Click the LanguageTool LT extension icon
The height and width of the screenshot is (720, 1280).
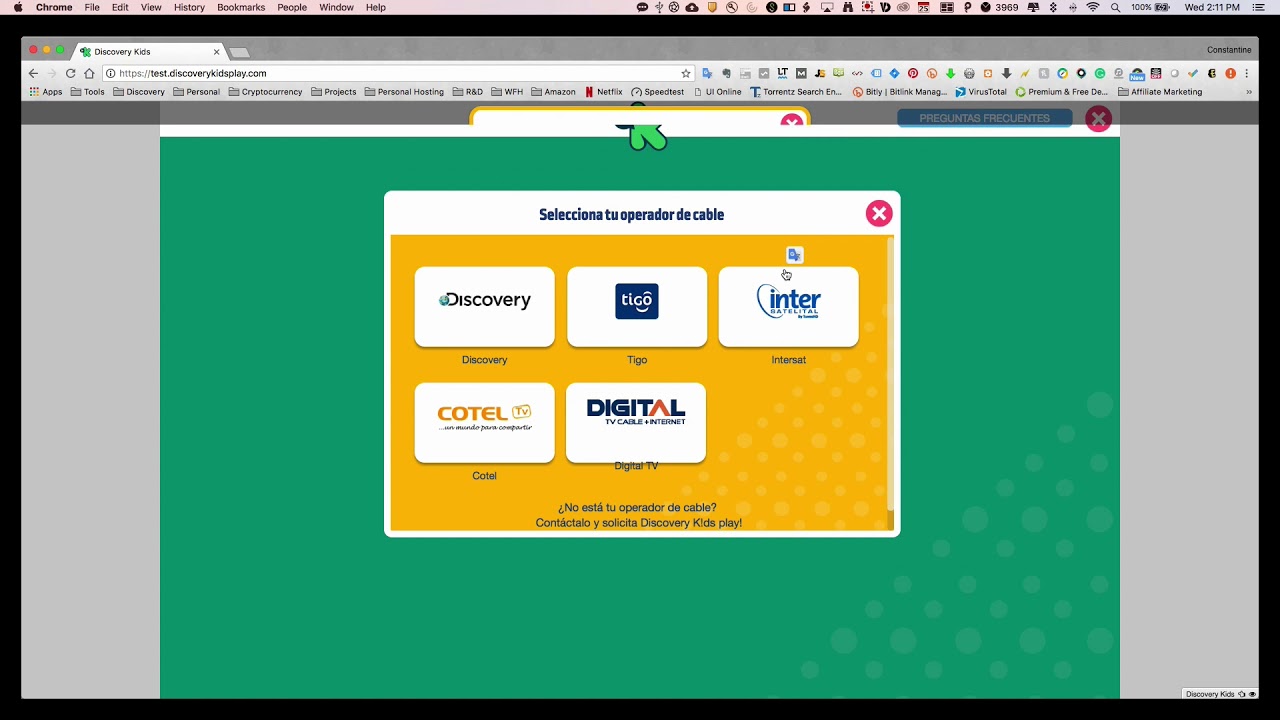click(x=782, y=73)
